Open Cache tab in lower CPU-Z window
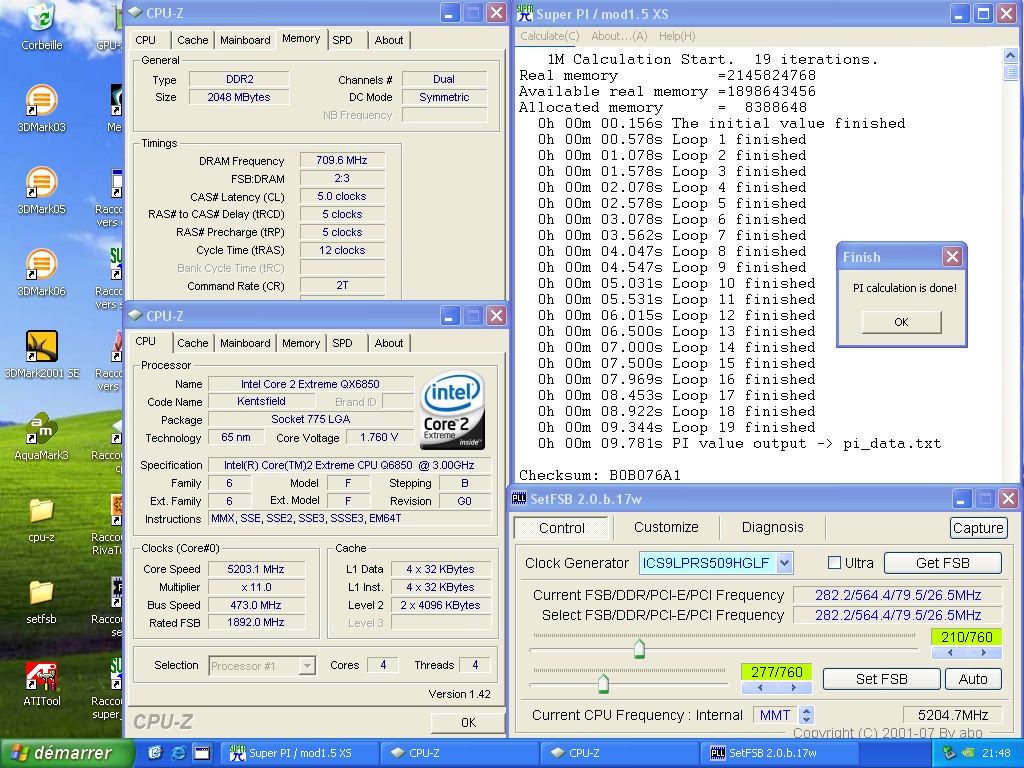This screenshot has height=768, width=1024. [x=193, y=343]
